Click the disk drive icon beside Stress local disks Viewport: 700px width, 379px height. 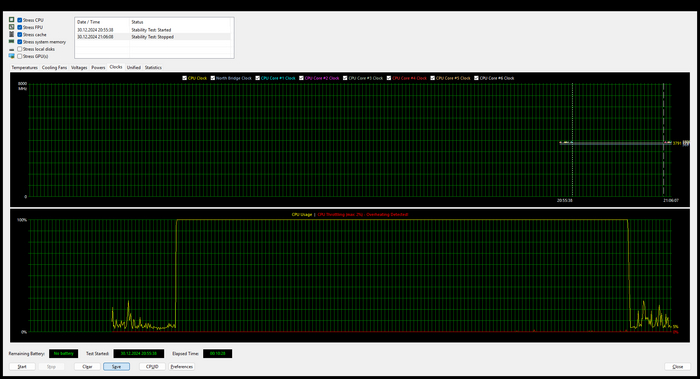click(12, 49)
